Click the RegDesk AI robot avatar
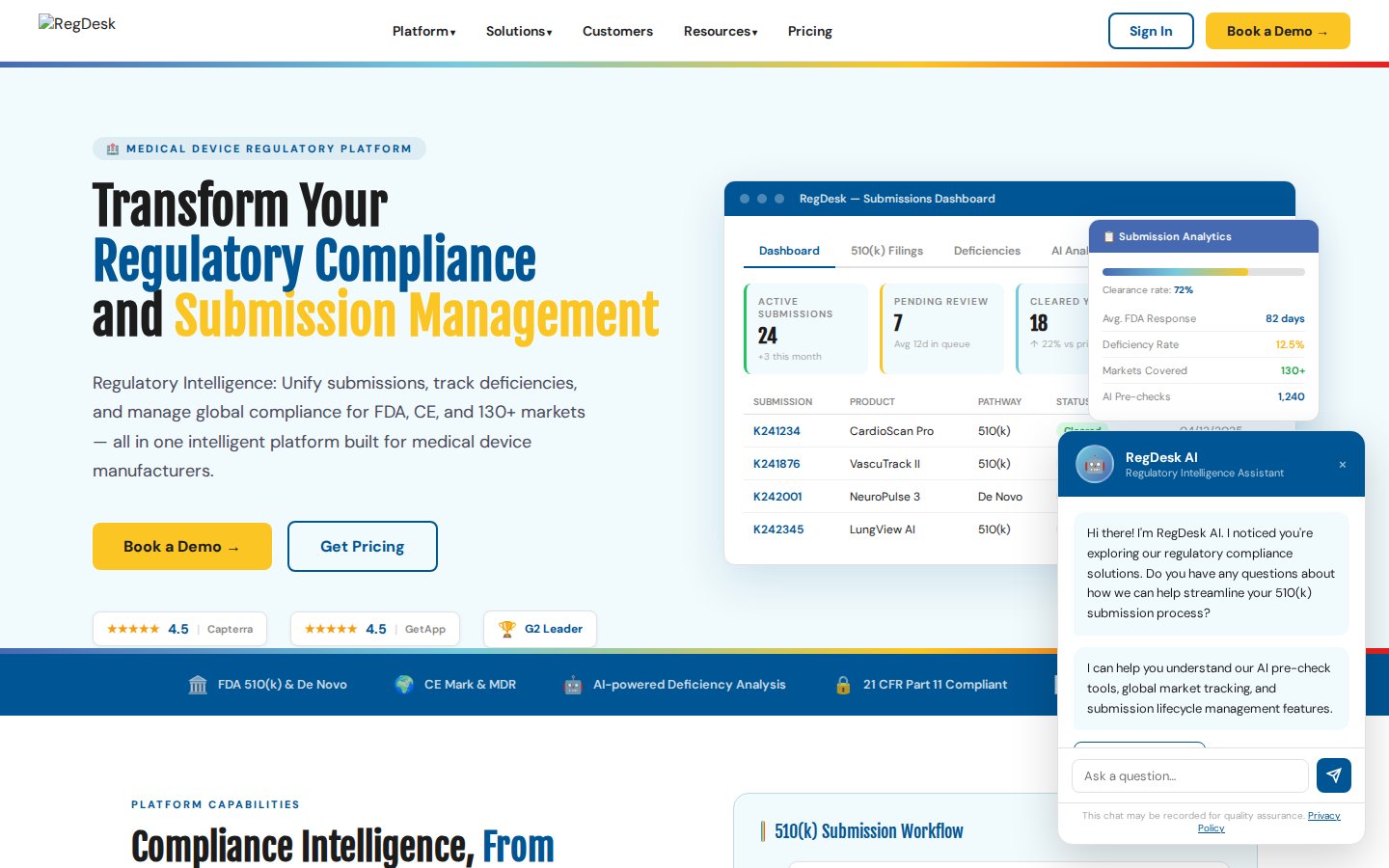 [1095, 464]
